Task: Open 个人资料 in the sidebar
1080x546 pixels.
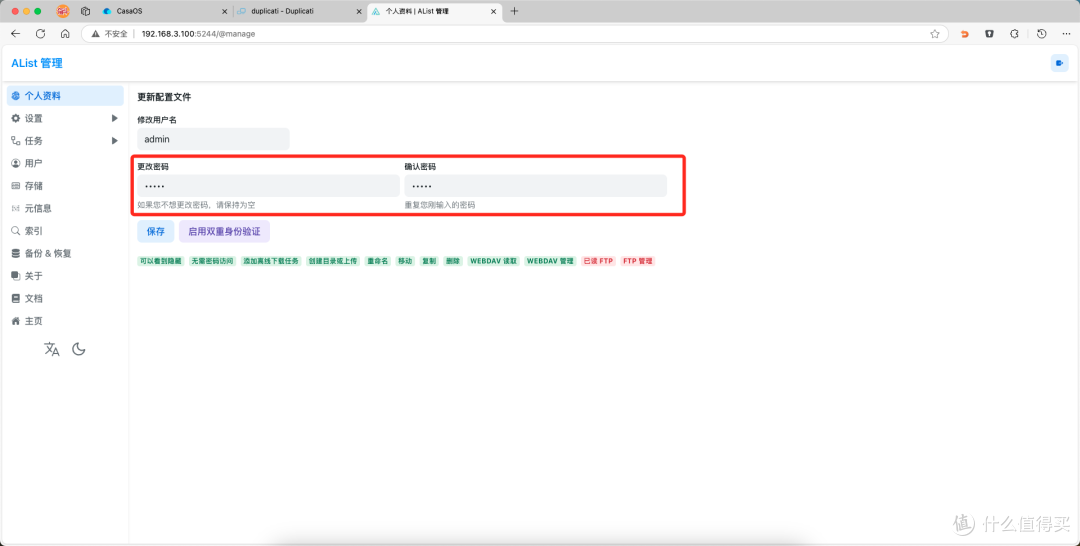Action: click(65, 96)
